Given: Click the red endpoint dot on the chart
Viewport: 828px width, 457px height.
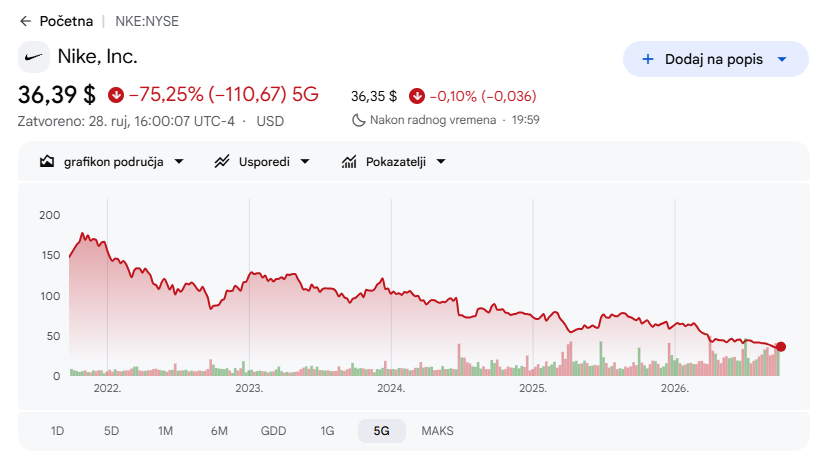Looking at the screenshot, I should pyautogui.click(x=780, y=347).
